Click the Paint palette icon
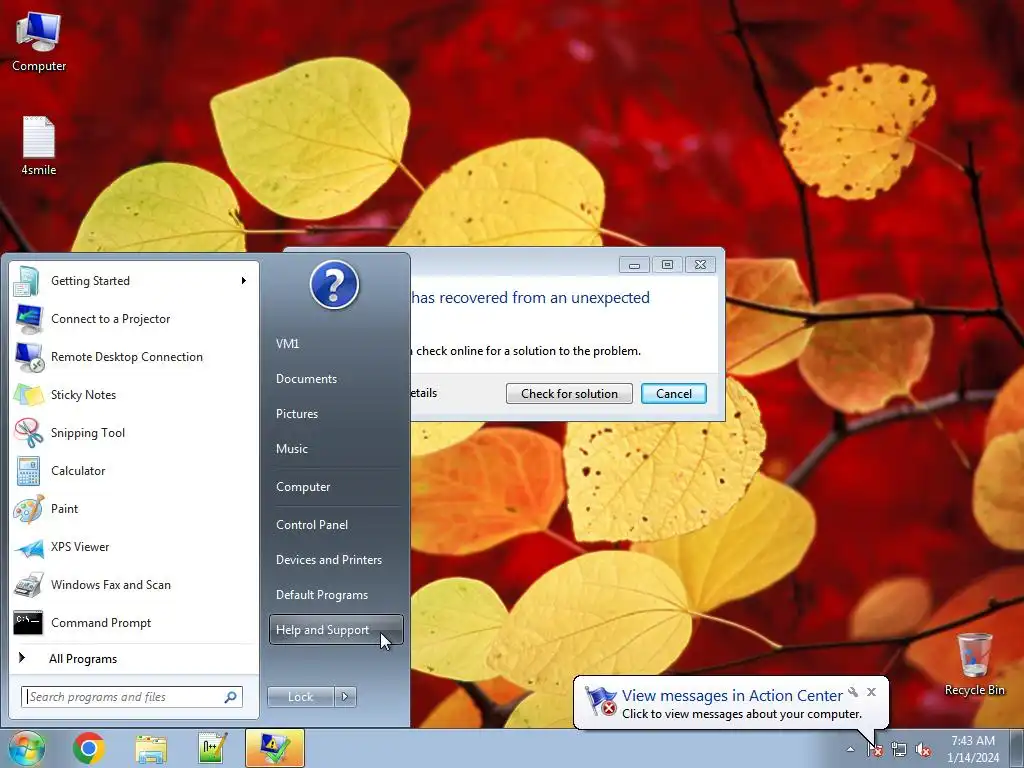 28,509
